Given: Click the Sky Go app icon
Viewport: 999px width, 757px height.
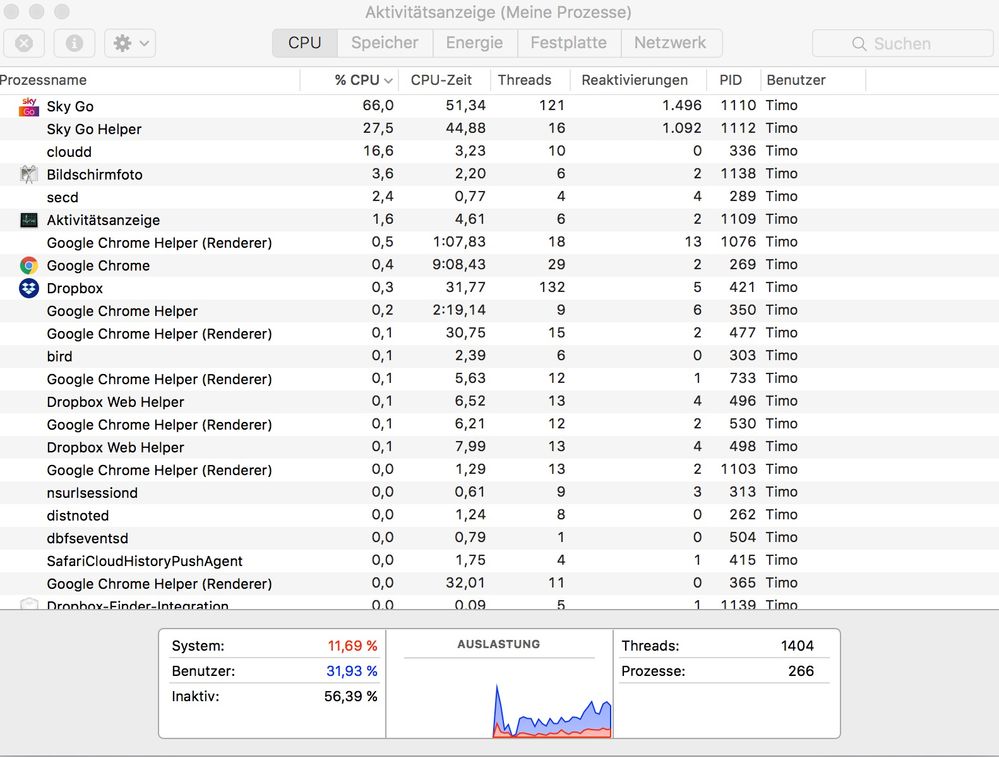Looking at the screenshot, I should tap(29, 106).
